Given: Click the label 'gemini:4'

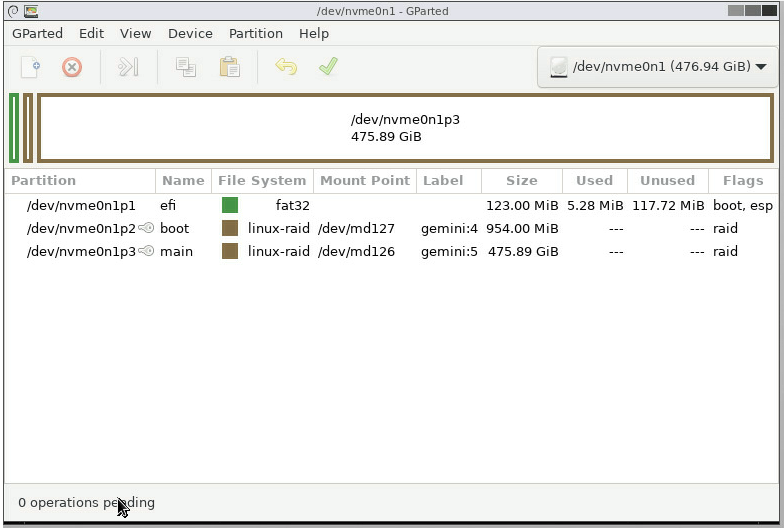Looking at the screenshot, I should 449,228.
